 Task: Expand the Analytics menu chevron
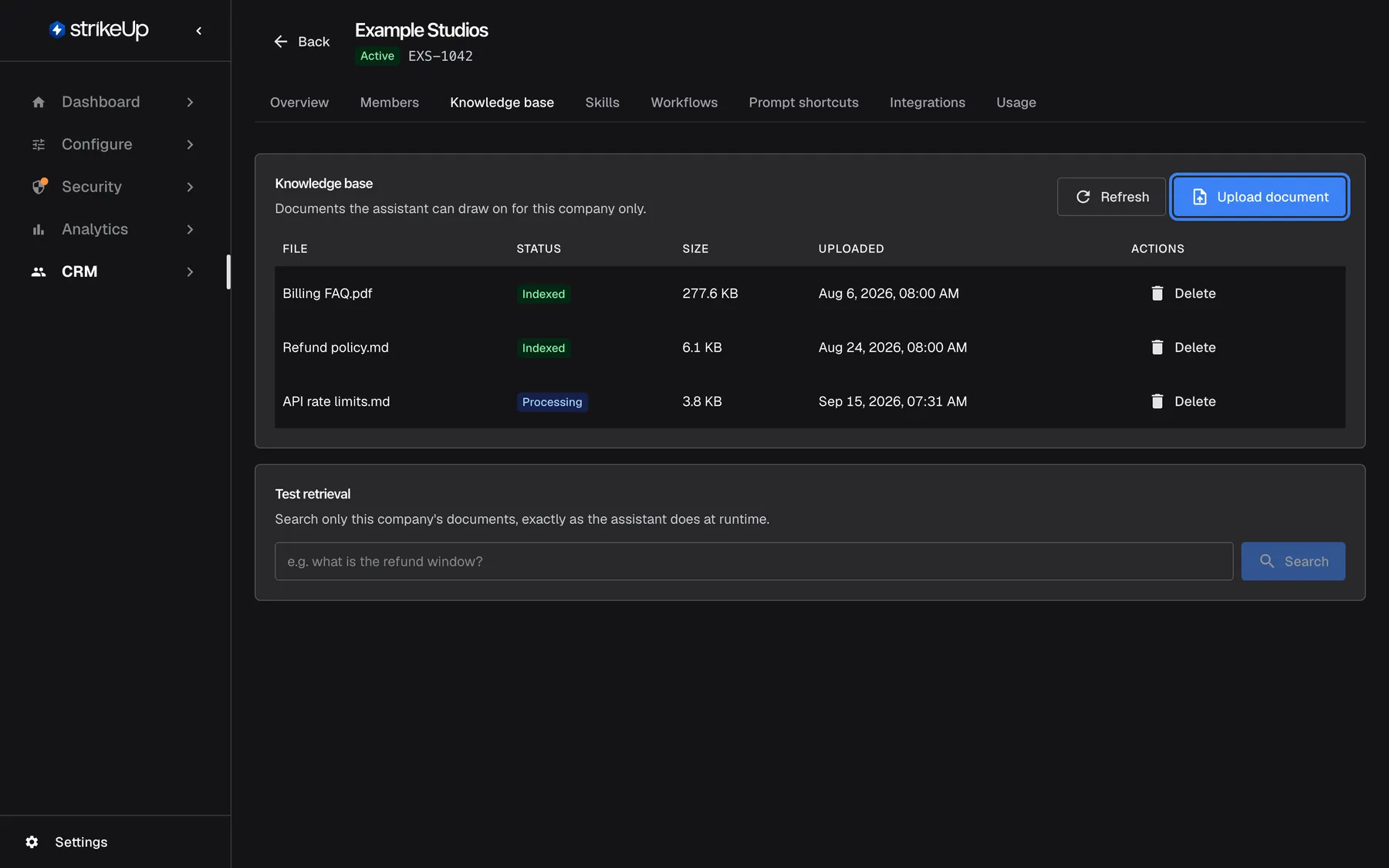[190, 229]
